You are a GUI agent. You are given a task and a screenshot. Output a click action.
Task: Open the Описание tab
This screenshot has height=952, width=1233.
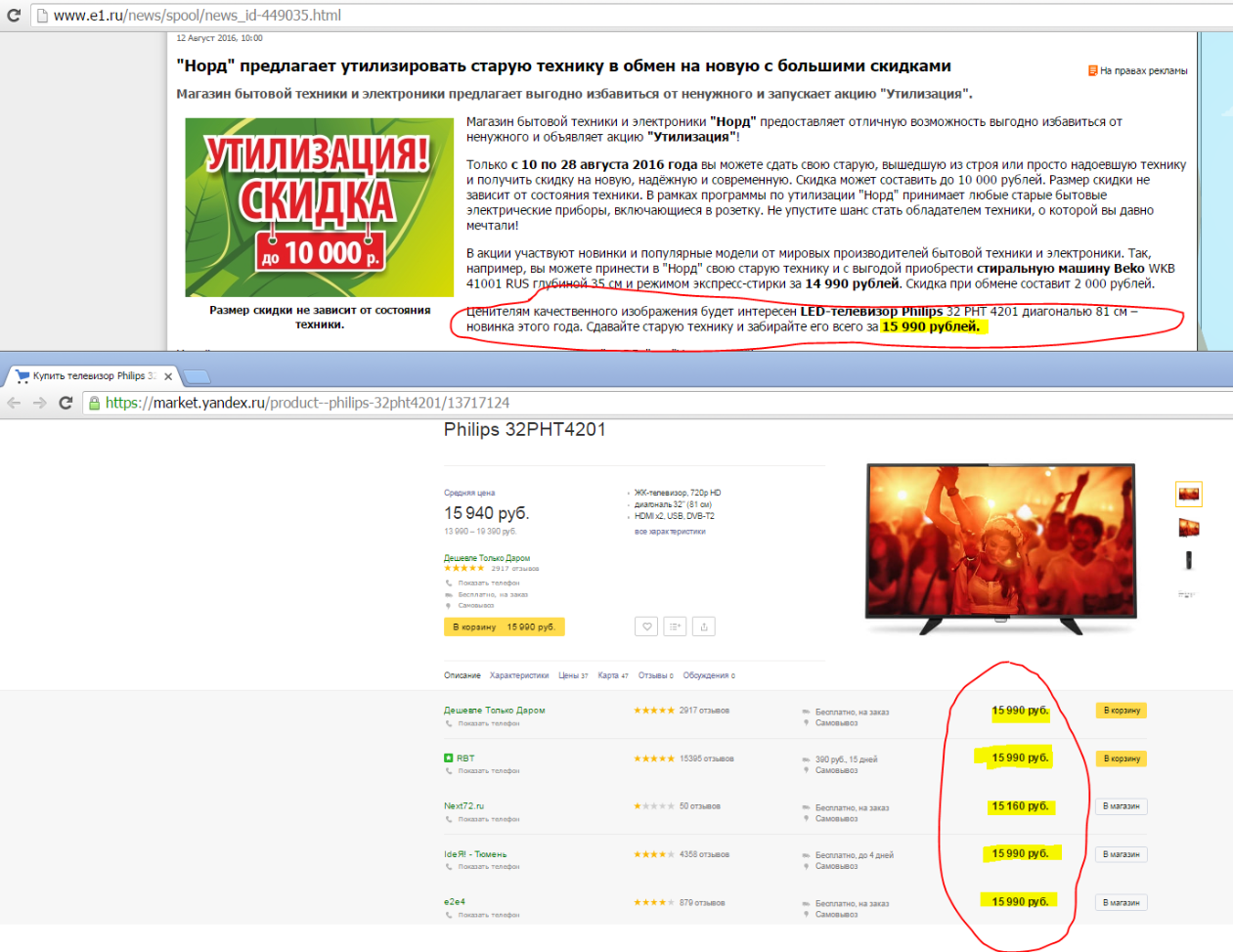[x=462, y=675]
